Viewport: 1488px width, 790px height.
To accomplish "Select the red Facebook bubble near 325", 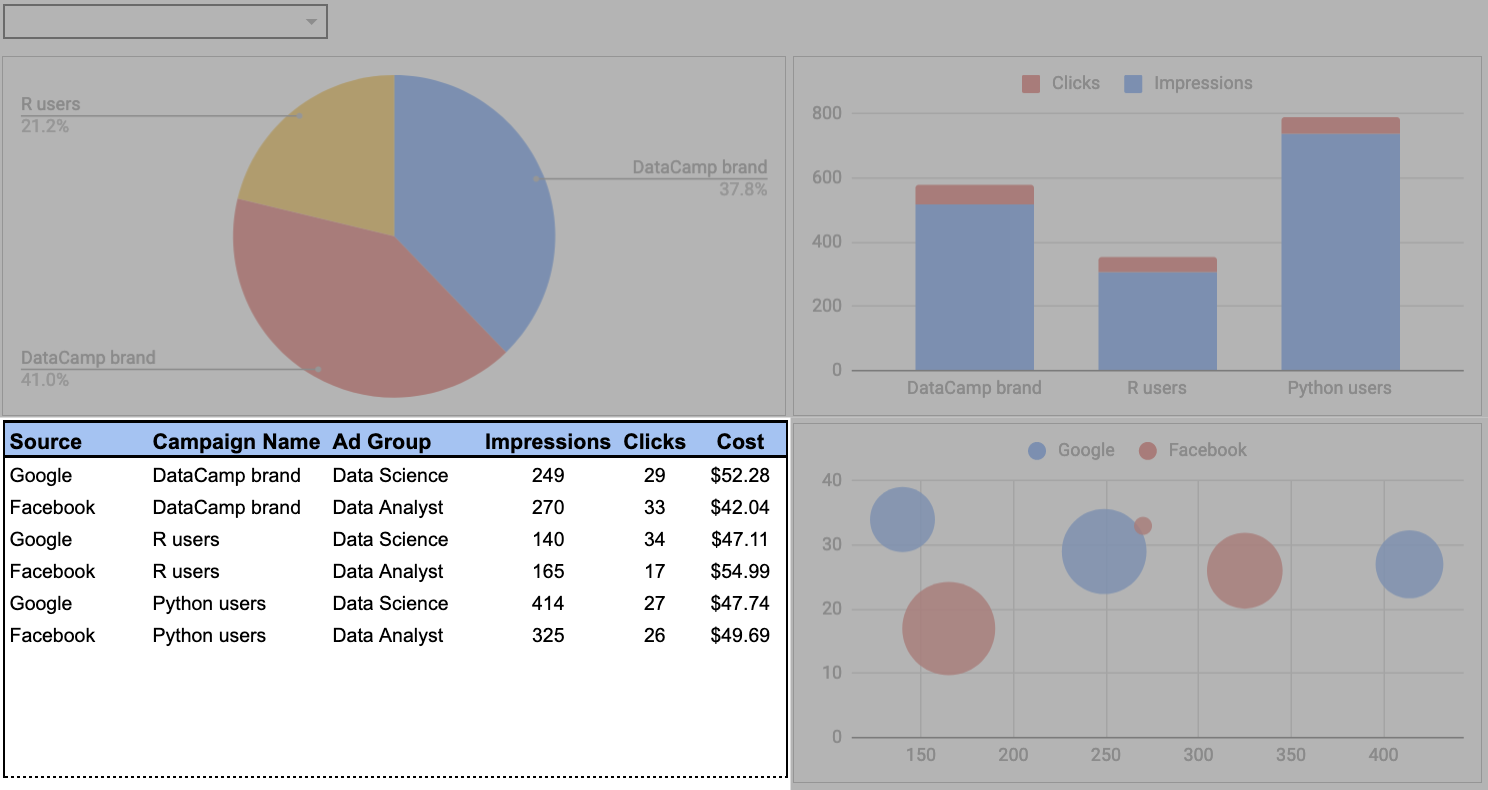I will click(1244, 571).
